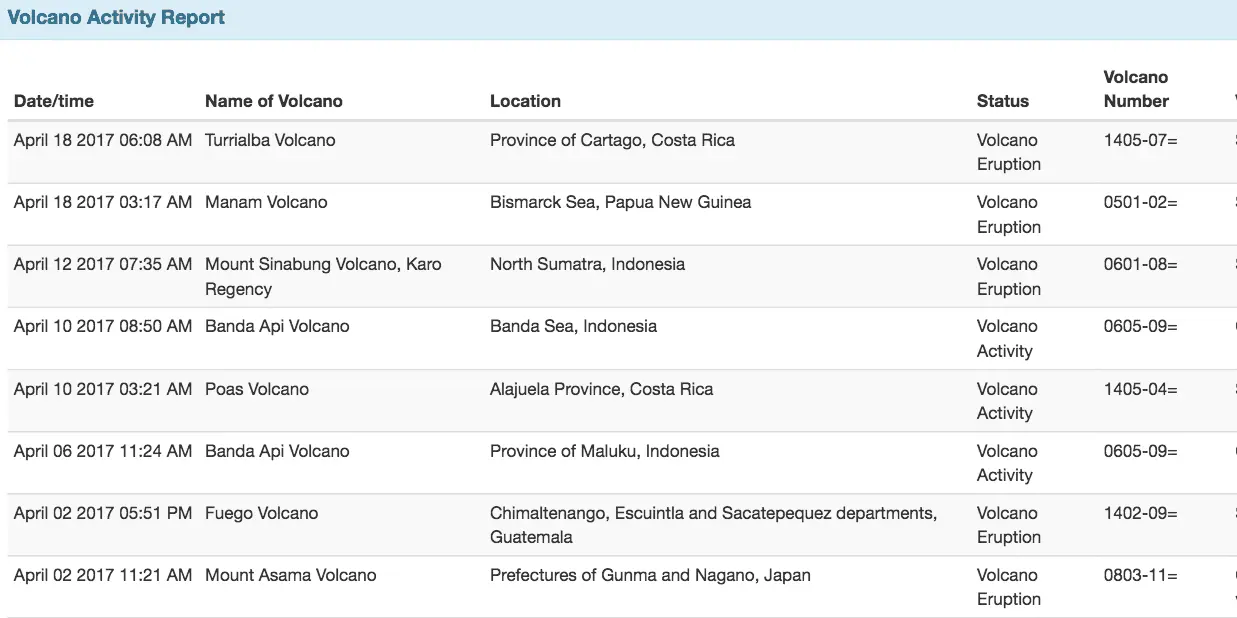Click the April 06 2017 11:24 AM date
Image resolution: width=1237 pixels, height=618 pixels.
[x=103, y=451]
